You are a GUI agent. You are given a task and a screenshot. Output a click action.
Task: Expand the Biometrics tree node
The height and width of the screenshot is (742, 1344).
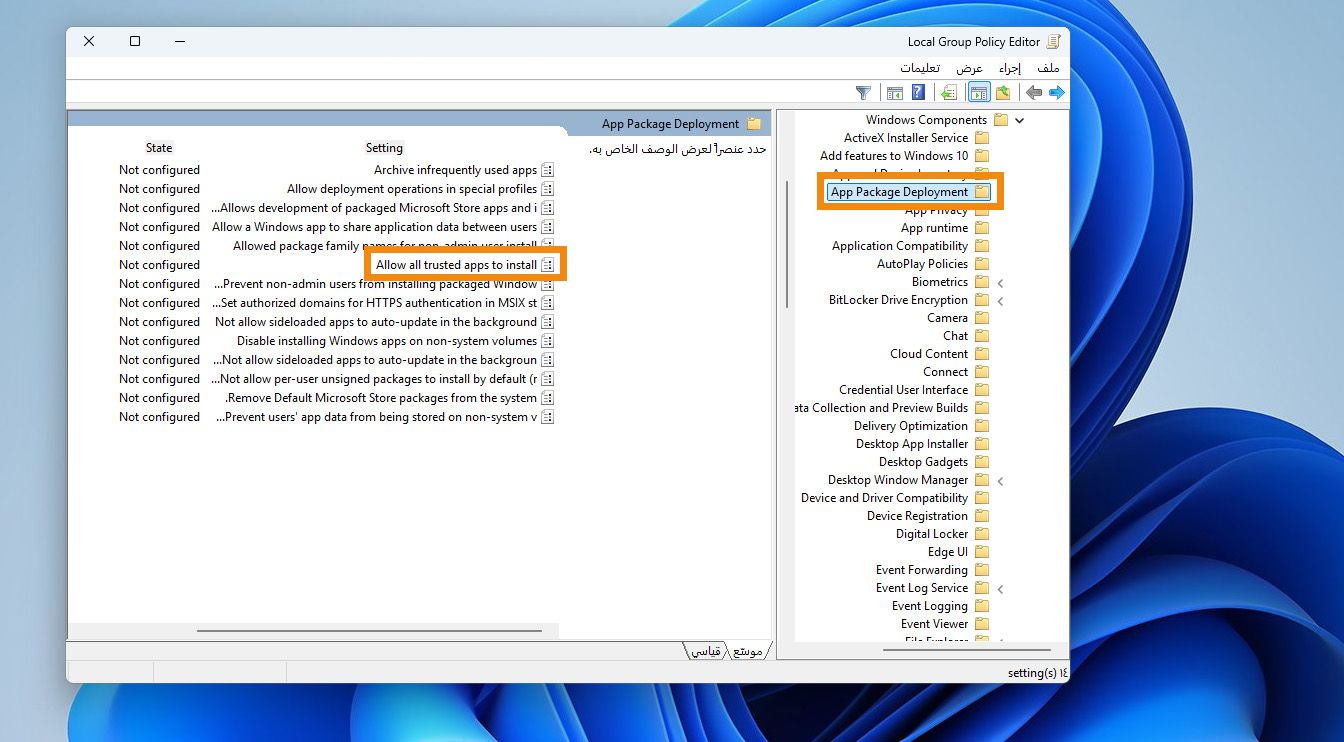(1000, 283)
